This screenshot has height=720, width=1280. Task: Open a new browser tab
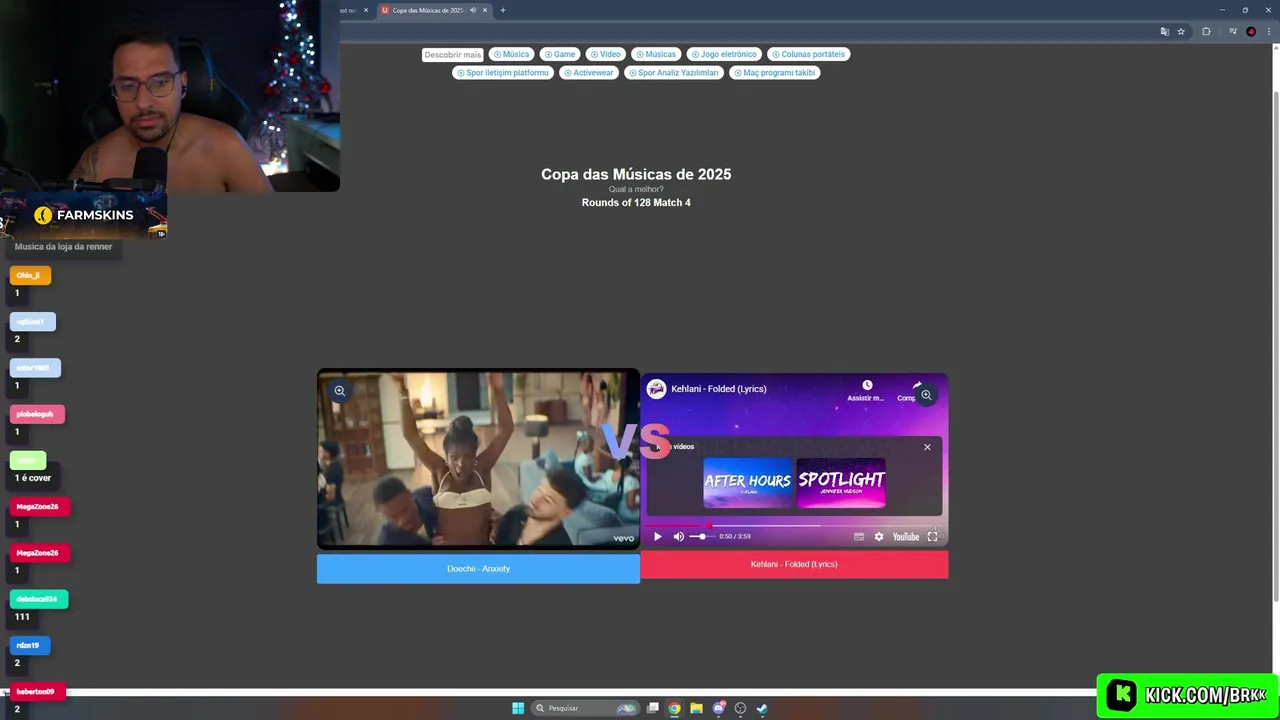click(x=503, y=10)
